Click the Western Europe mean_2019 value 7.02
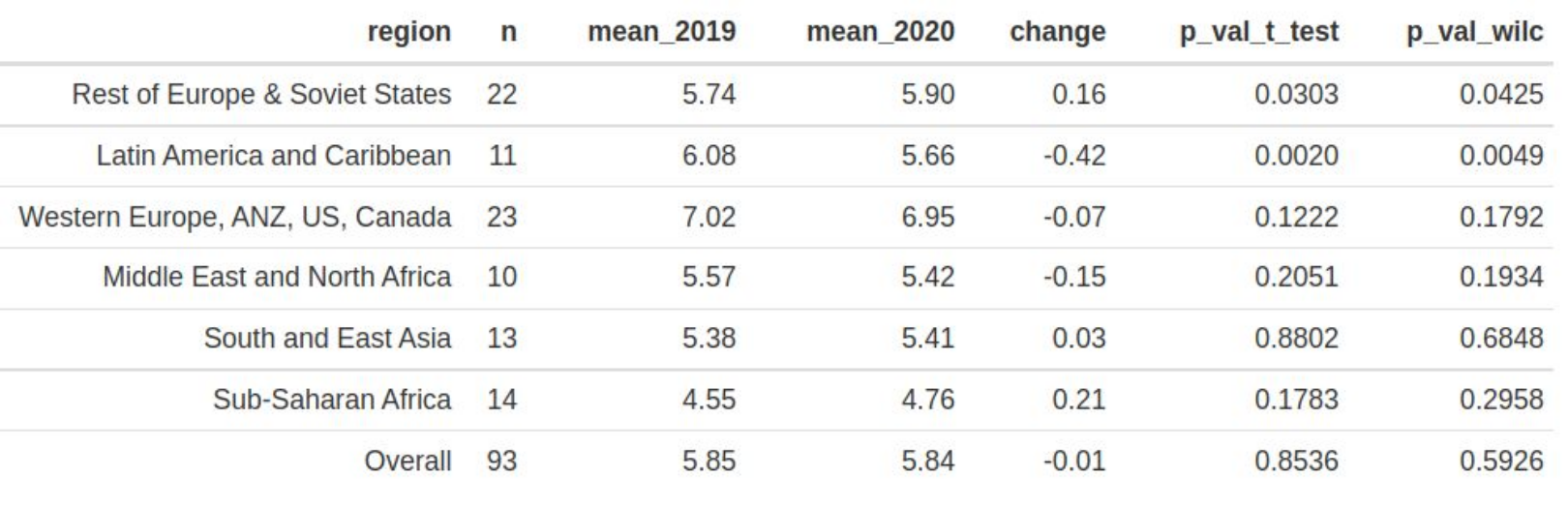The width and height of the screenshot is (1568, 507). click(x=709, y=216)
